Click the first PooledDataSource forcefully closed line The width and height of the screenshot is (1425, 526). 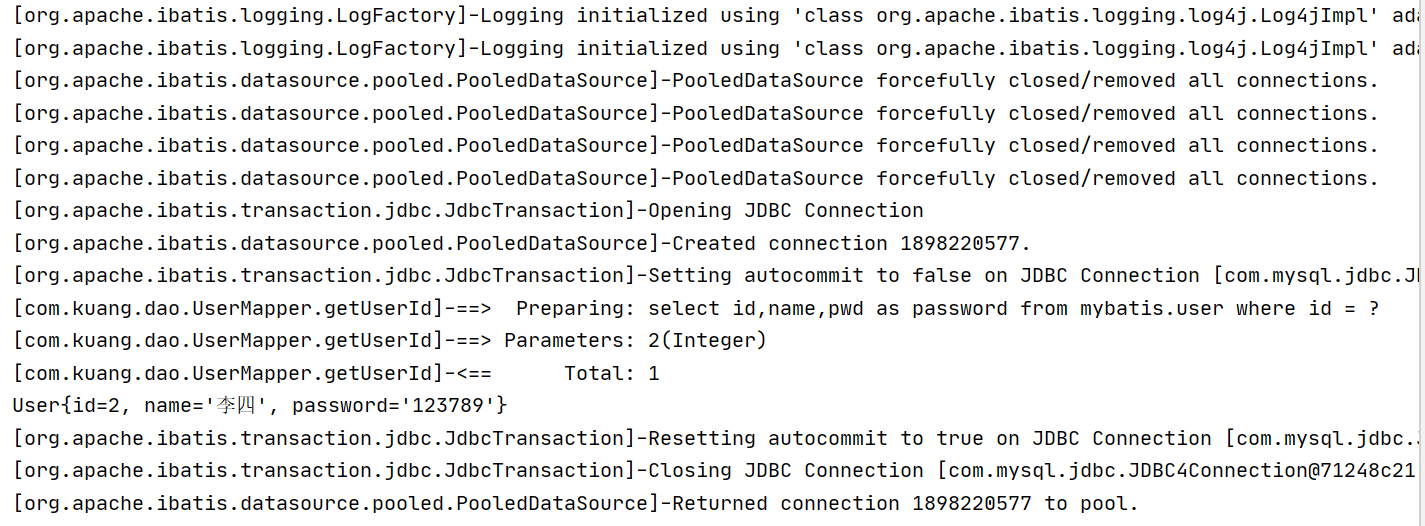[x=696, y=81]
